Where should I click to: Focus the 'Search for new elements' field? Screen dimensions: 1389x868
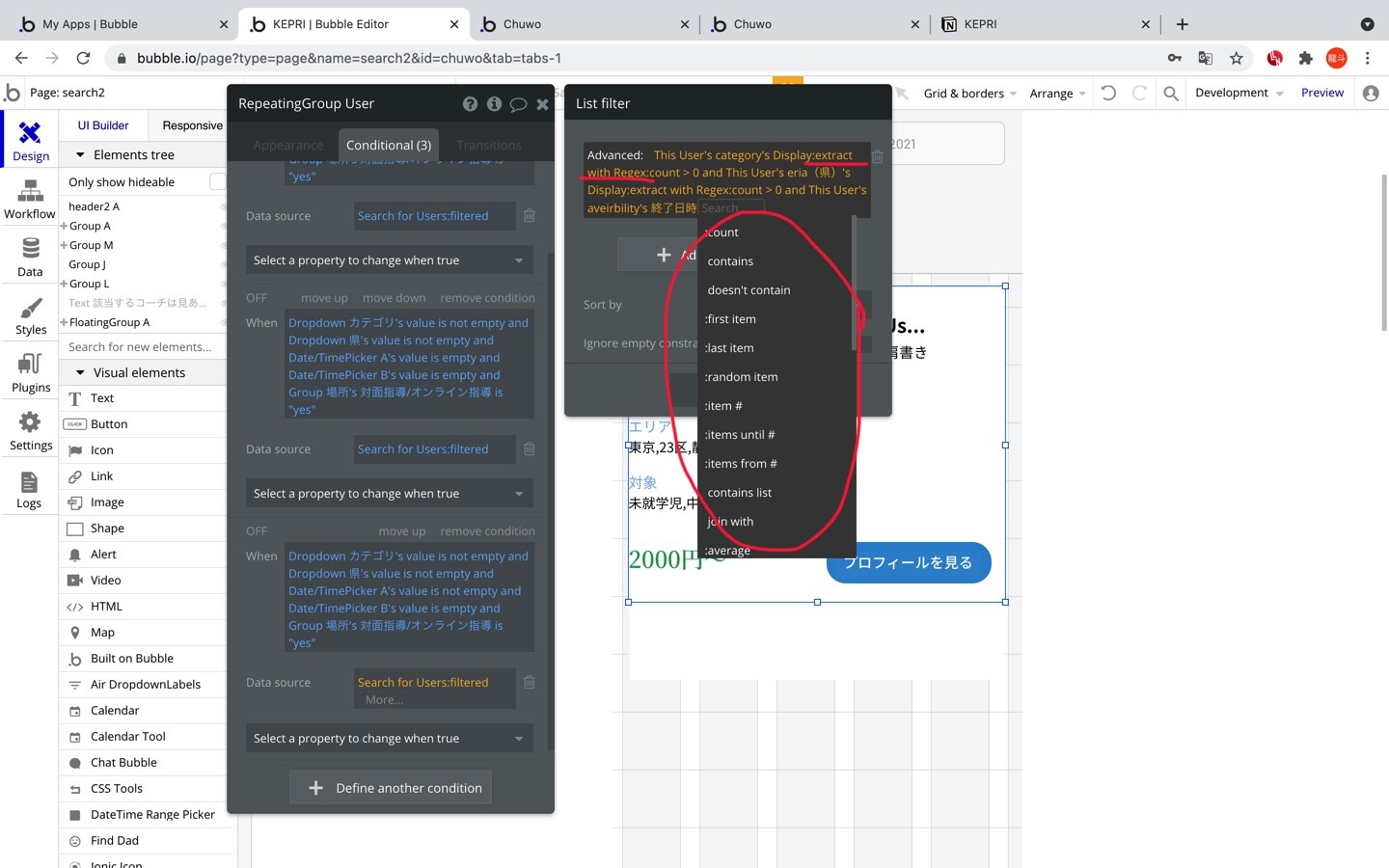pos(143,347)
